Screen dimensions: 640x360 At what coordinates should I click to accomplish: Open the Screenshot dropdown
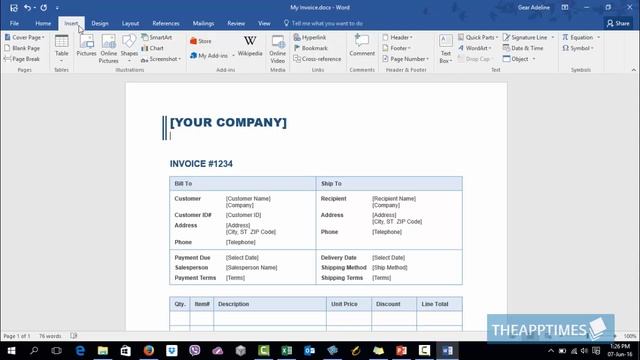tap(161, 59)
